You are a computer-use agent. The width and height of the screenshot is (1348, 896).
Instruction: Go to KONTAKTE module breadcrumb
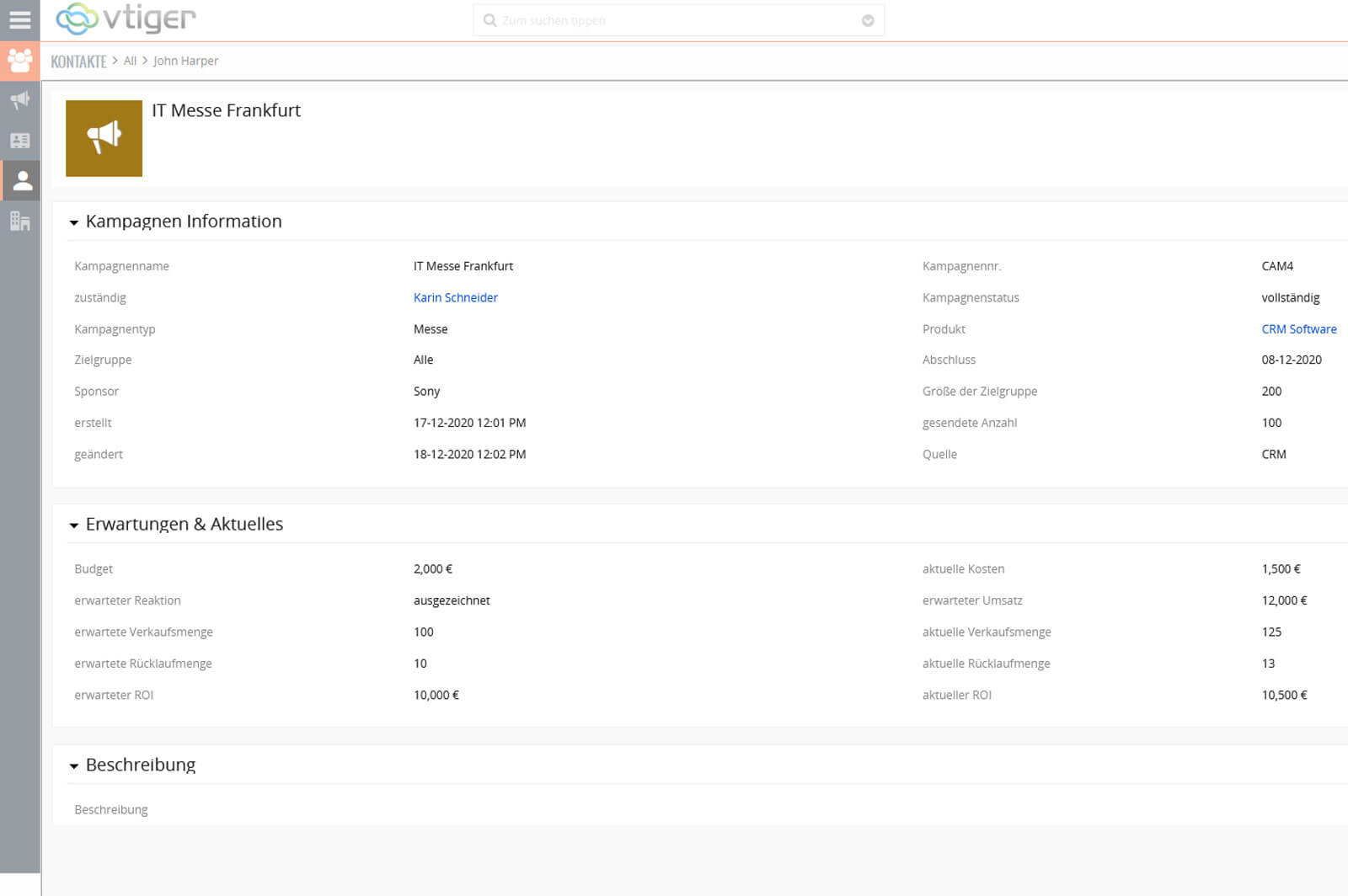[78, 61]
